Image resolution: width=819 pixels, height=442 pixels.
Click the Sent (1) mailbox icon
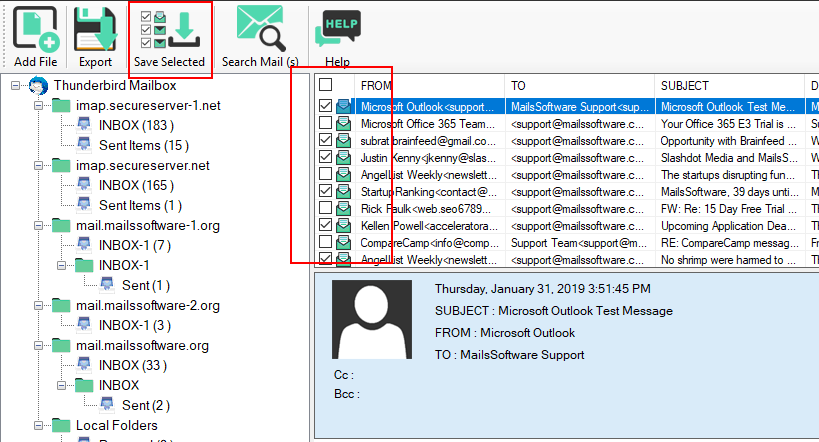point(107,285)
